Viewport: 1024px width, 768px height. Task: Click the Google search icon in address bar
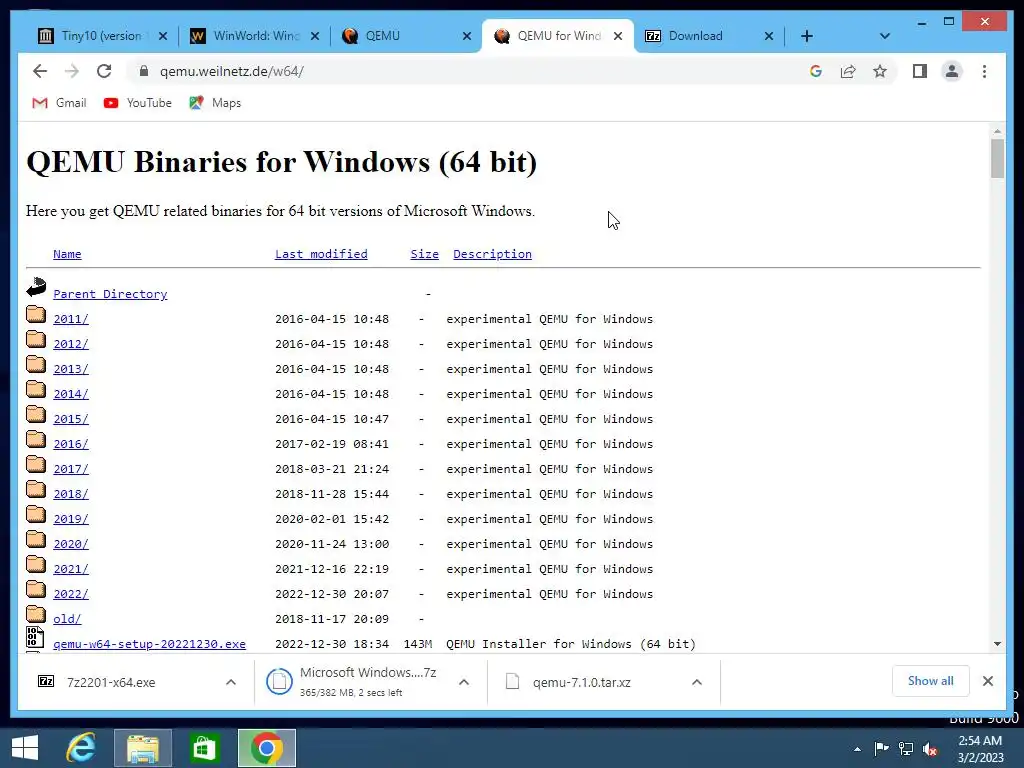click(816, 71)
